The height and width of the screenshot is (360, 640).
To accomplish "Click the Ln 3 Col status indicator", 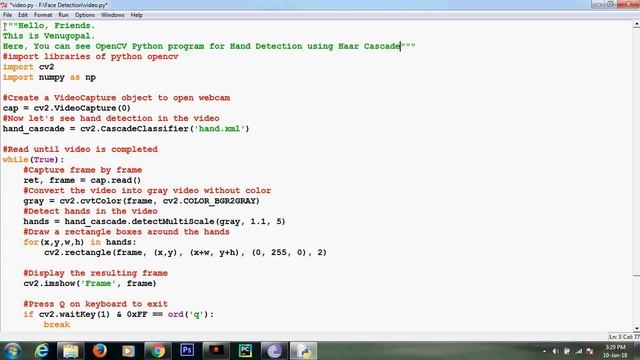I will (624, 337).
